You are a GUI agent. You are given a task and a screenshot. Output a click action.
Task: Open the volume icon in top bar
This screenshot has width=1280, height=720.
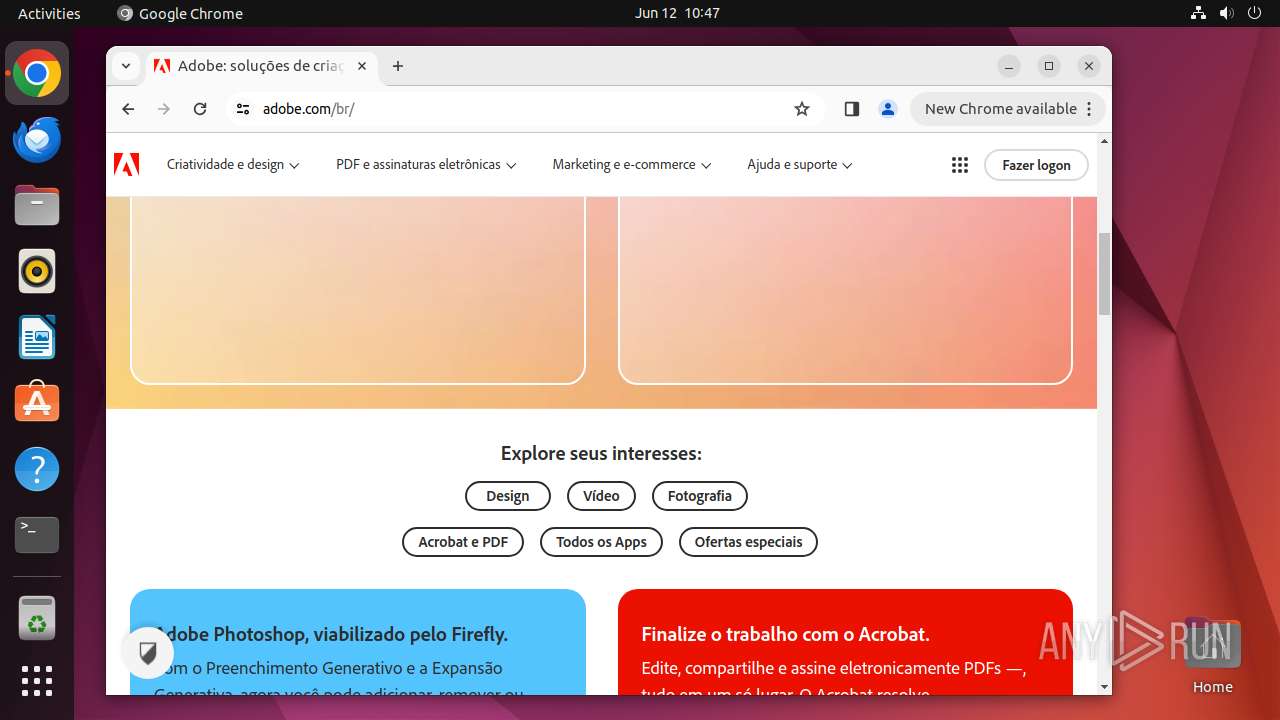click(1226, 13)
